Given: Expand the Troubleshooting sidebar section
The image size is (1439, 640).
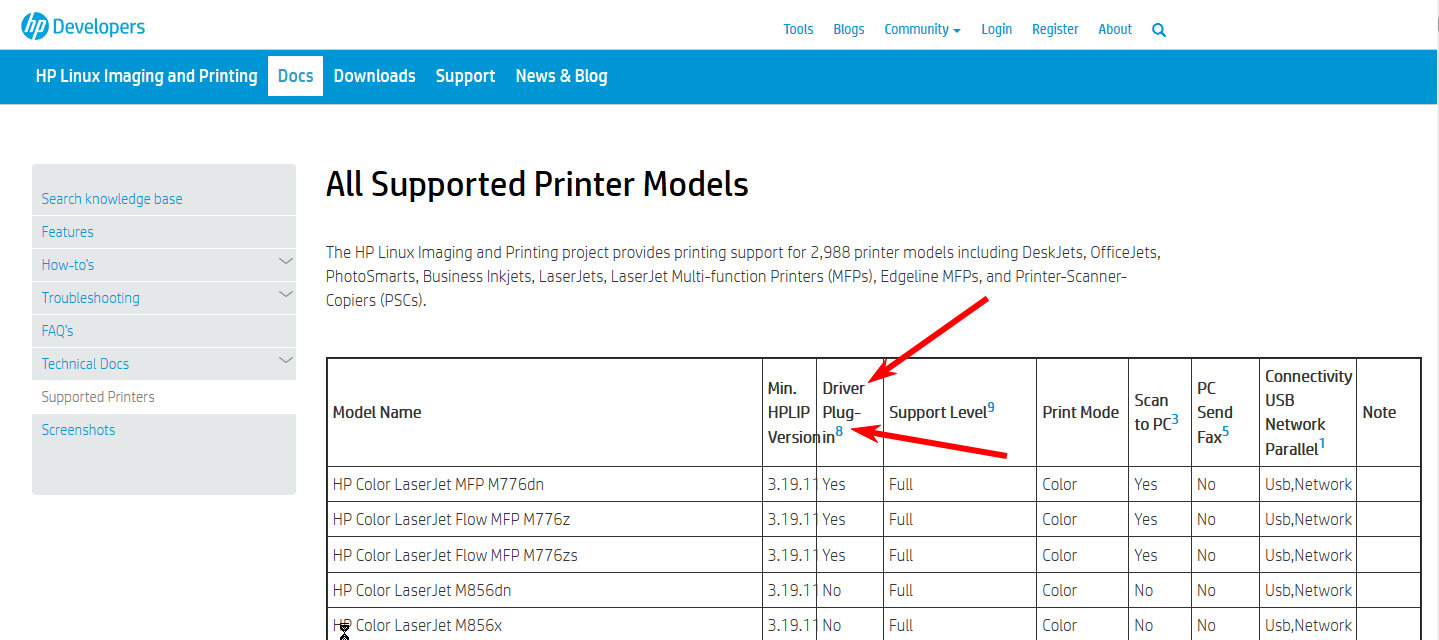Looking at the screenshot, I should click(285, 295).
